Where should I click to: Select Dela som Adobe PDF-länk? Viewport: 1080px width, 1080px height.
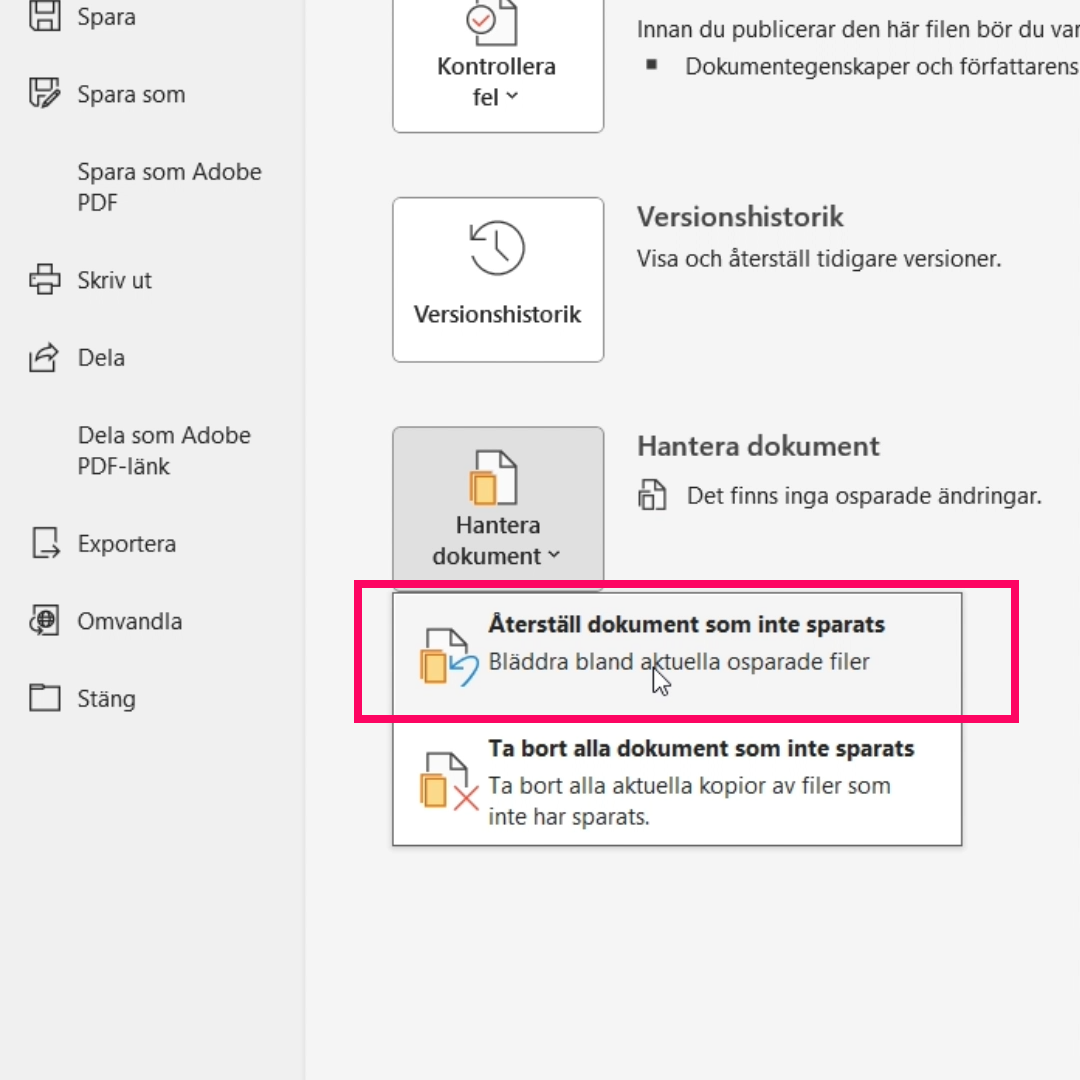164,450
